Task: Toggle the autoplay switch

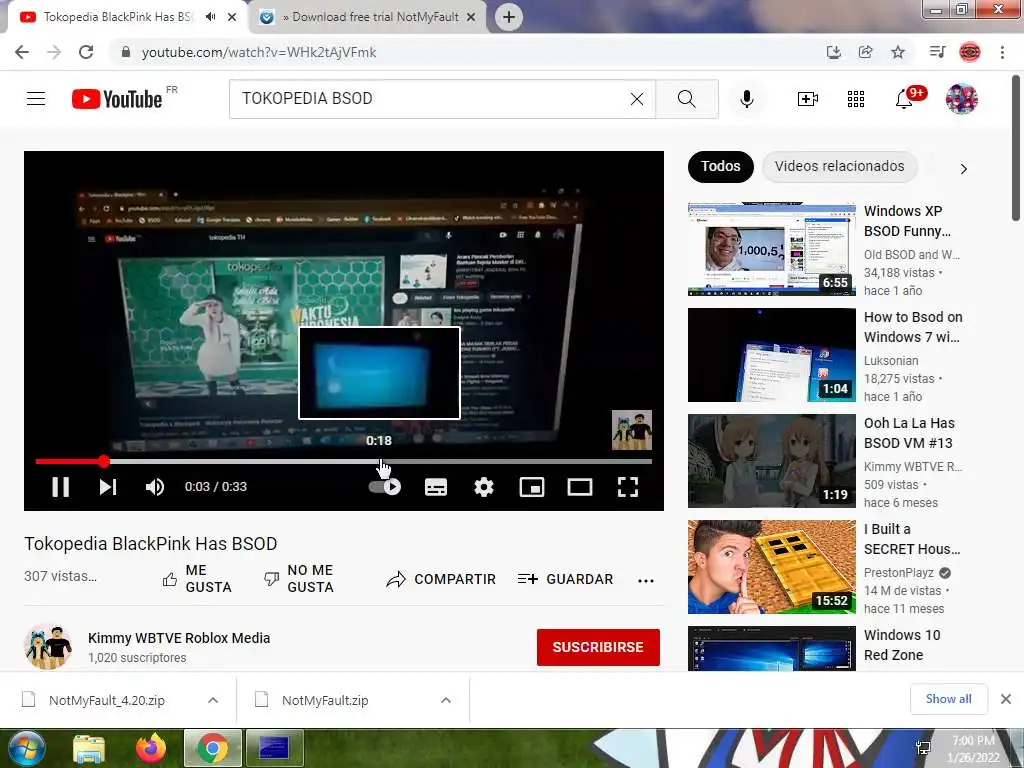Action: pos(385,487)
